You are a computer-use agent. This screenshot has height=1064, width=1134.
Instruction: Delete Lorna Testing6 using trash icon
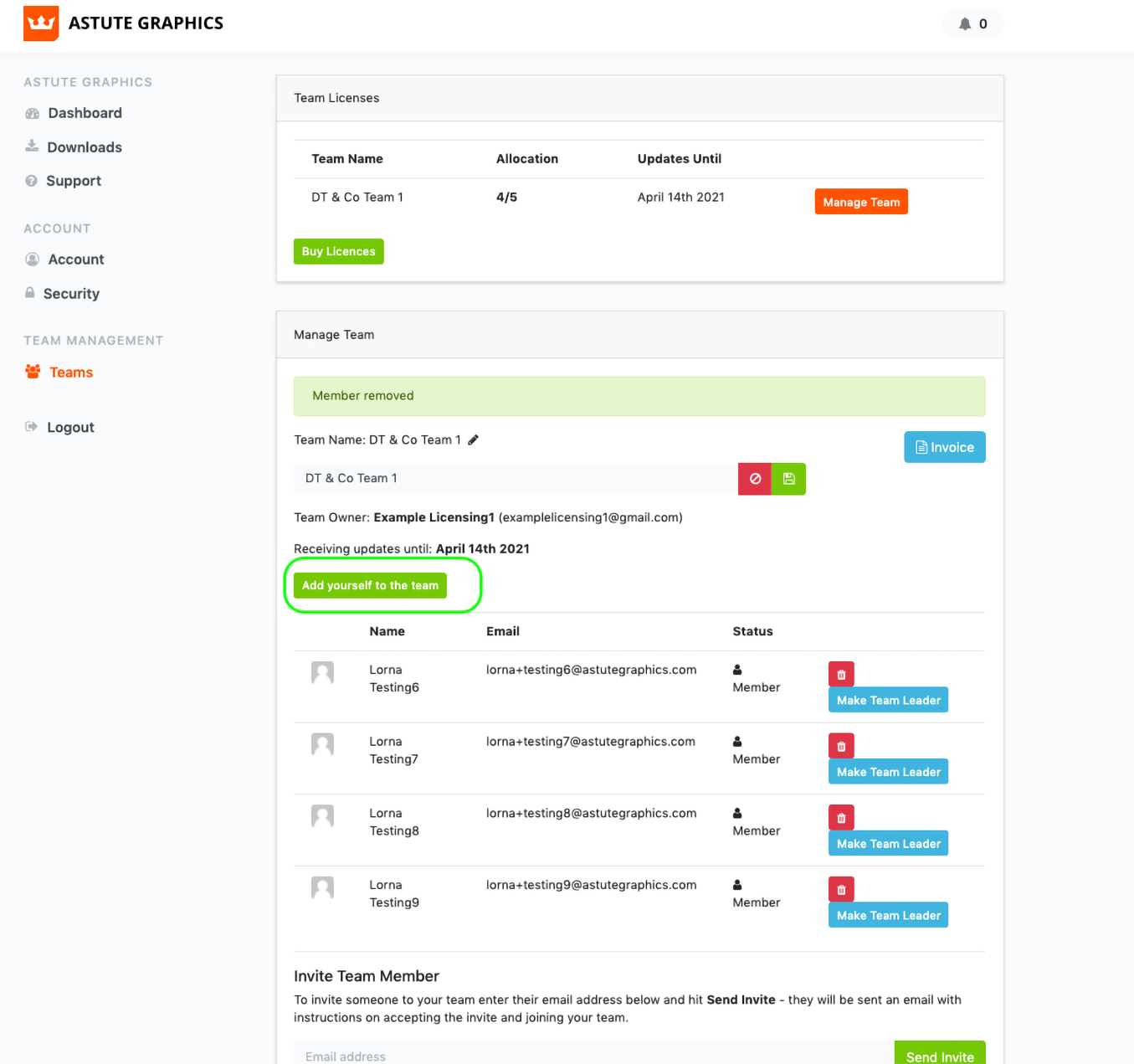coord(841,674)
